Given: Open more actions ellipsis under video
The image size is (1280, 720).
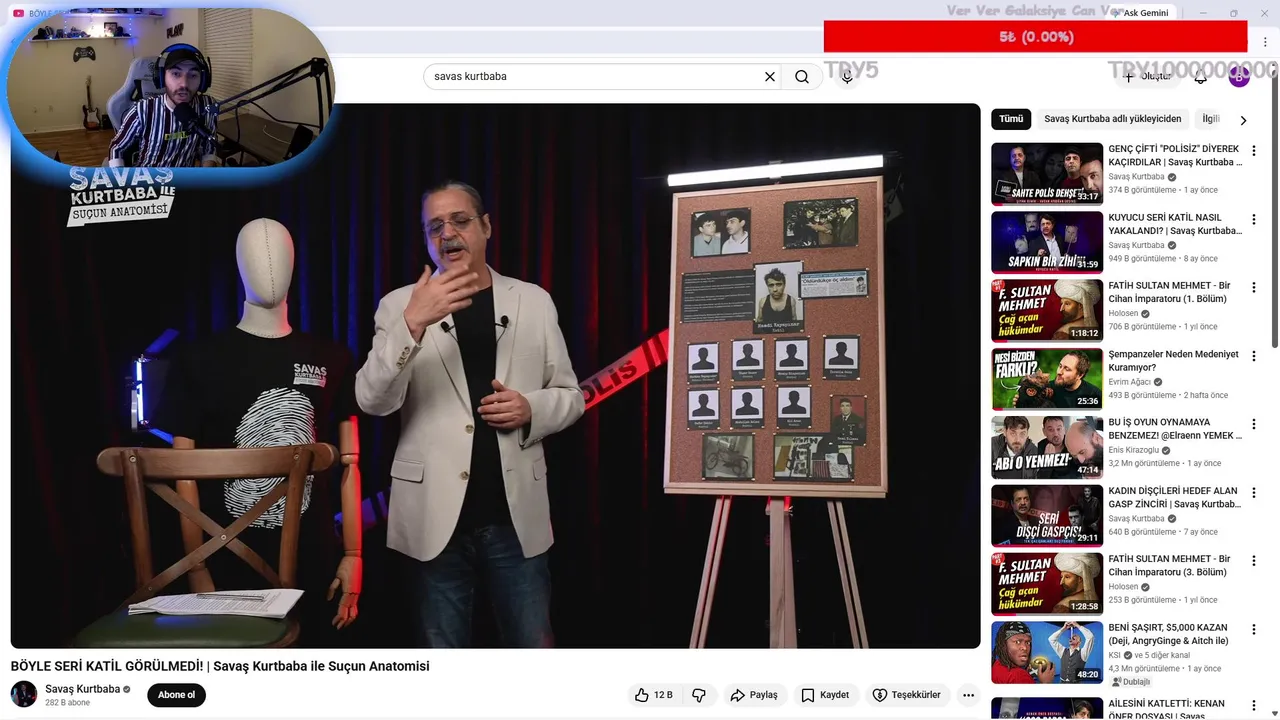Looking at the screenshot, I should [x=968, y=695].
